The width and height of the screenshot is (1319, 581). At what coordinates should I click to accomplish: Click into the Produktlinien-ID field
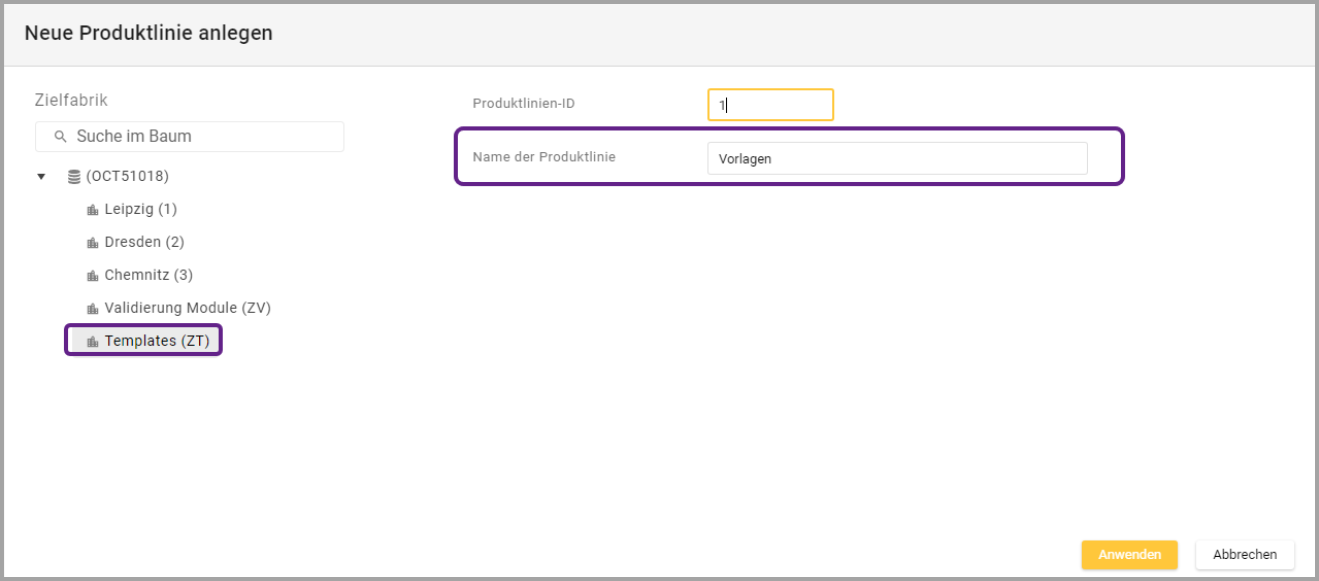click(x=770, y=105)
